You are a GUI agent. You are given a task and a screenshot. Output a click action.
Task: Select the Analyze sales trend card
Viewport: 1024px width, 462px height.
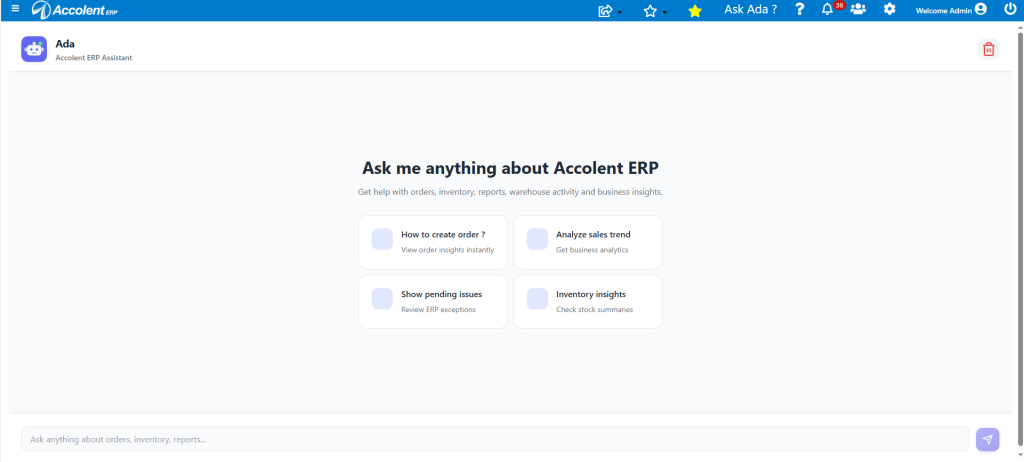588,242
